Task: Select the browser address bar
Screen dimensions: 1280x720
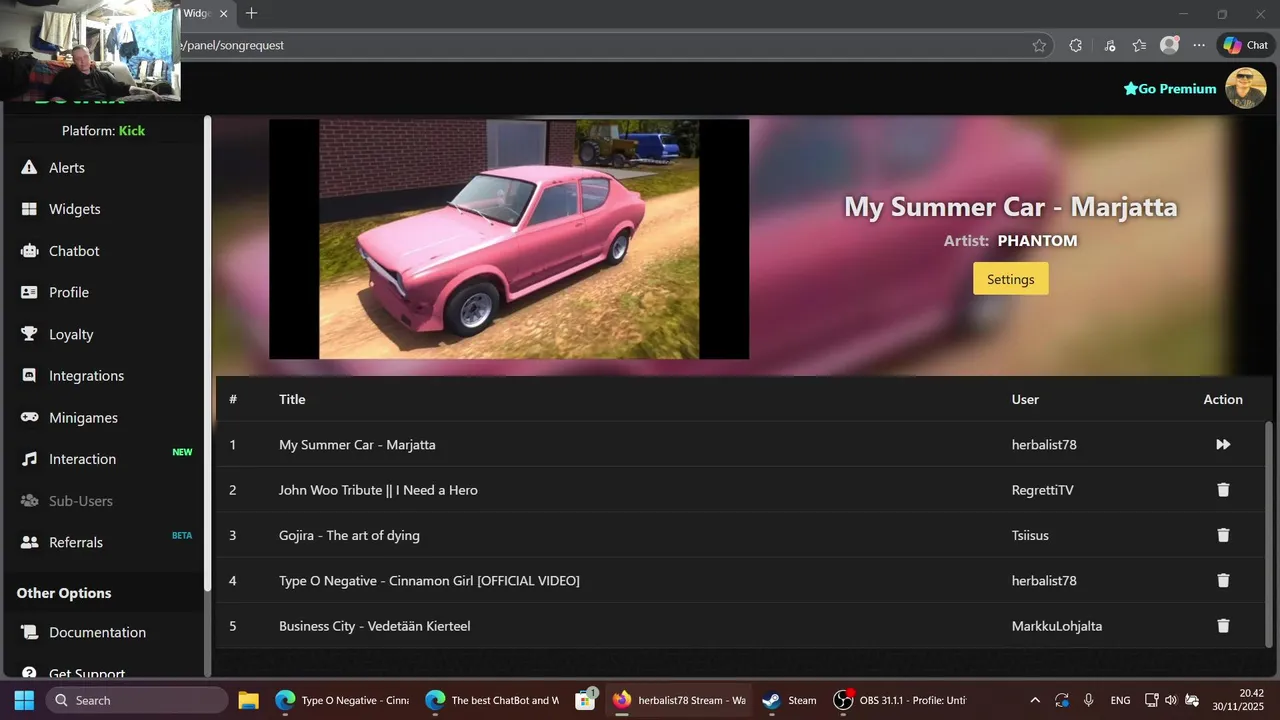Action: (x=600, y=45)
